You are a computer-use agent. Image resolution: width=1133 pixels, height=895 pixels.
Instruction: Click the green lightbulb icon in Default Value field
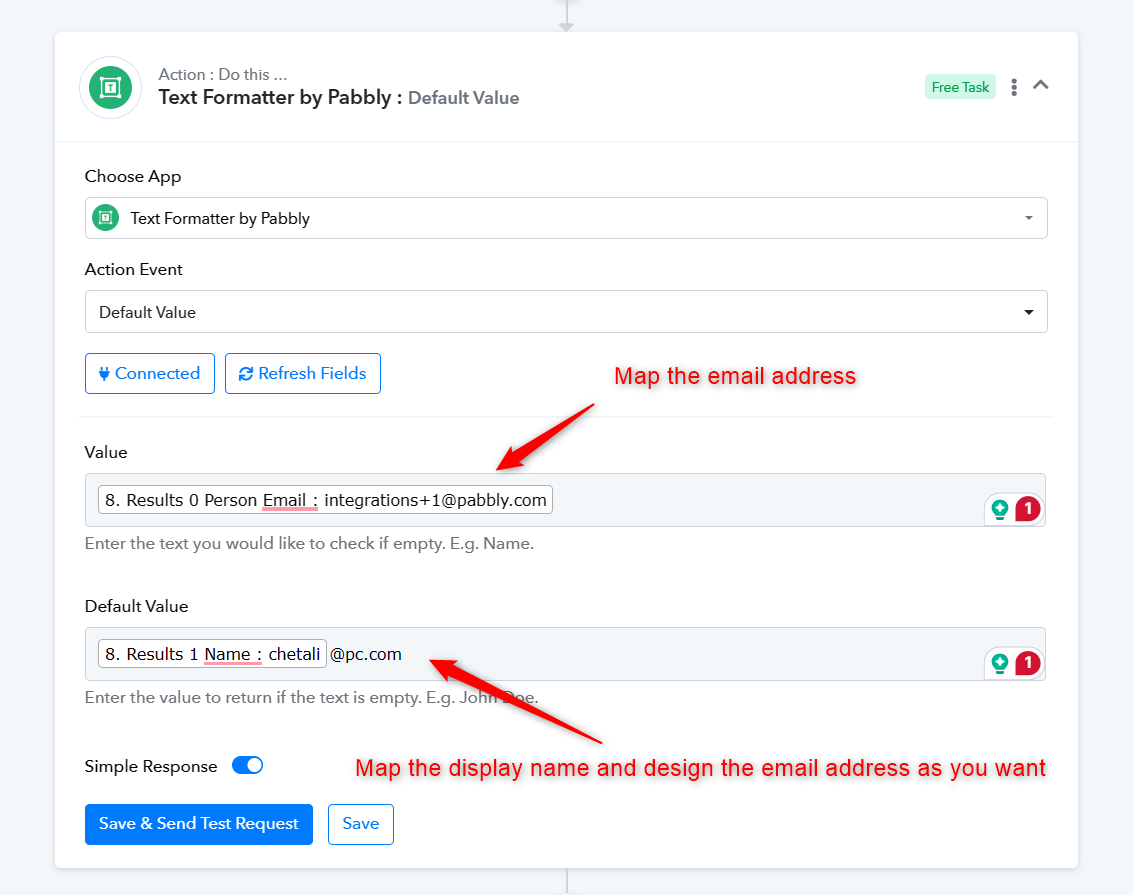click(x=999, y=663)
